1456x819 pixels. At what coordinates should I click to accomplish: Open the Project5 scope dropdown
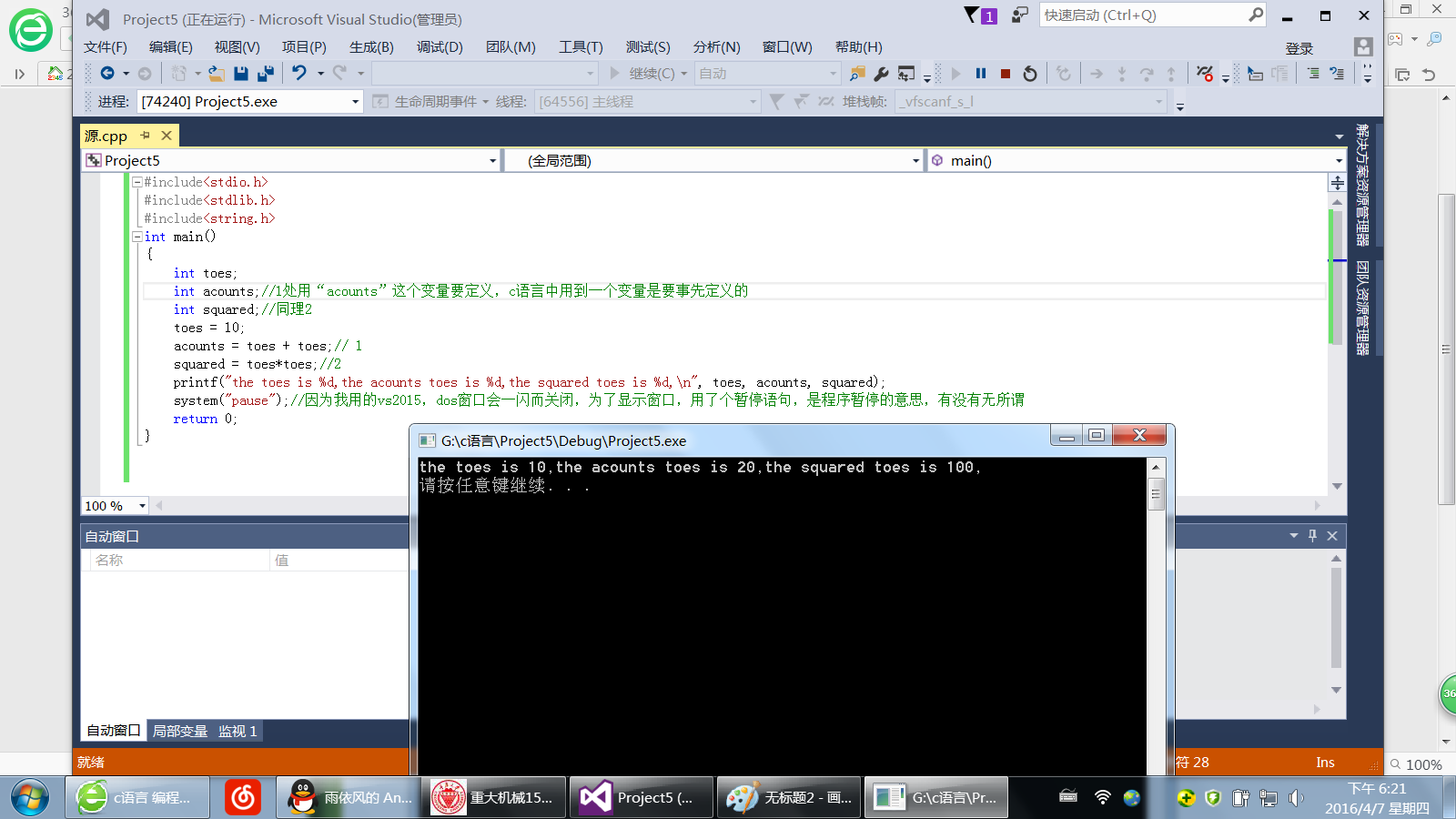coord(492,161)
